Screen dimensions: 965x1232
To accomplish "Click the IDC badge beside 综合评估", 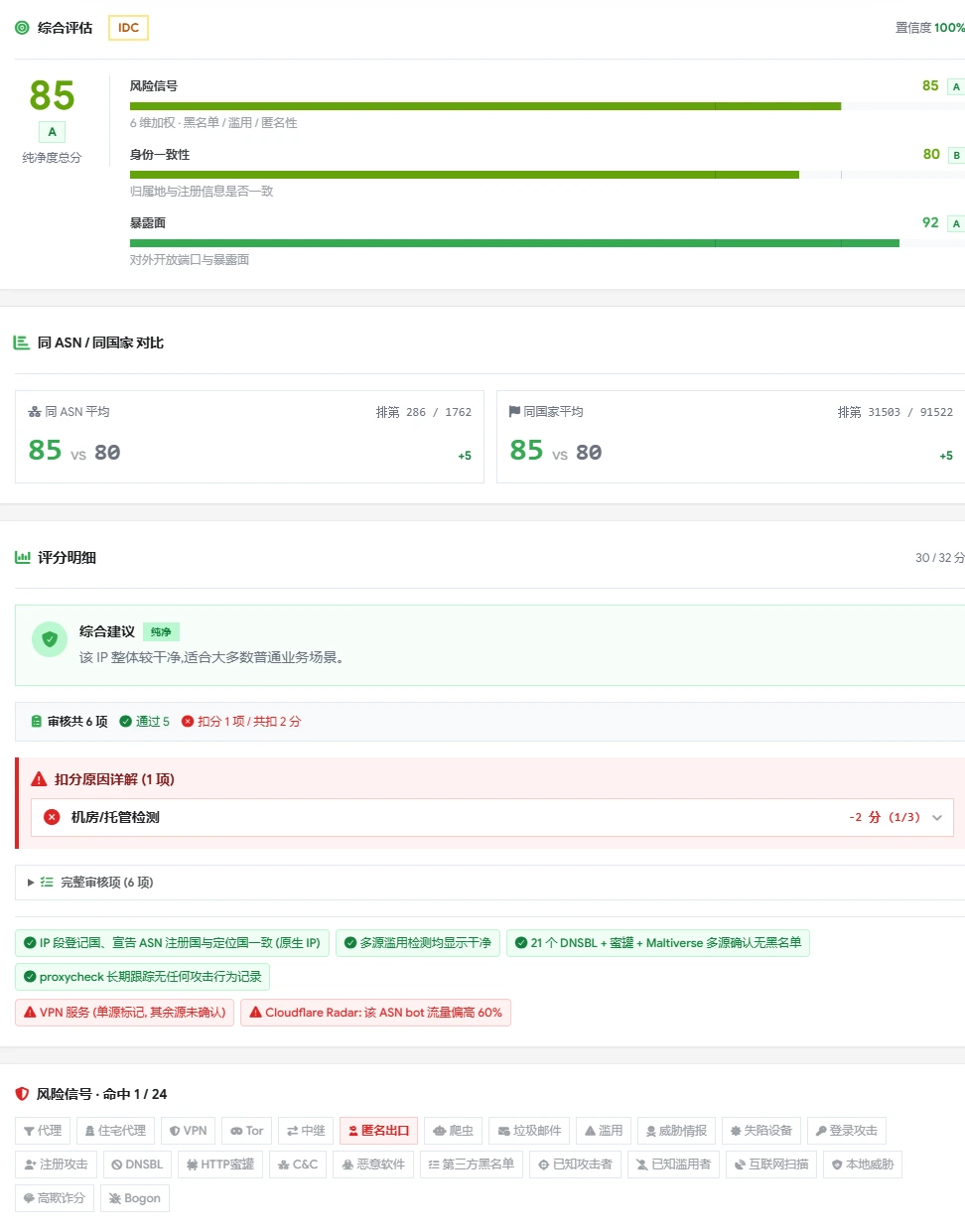I will (x=128, y=28).
